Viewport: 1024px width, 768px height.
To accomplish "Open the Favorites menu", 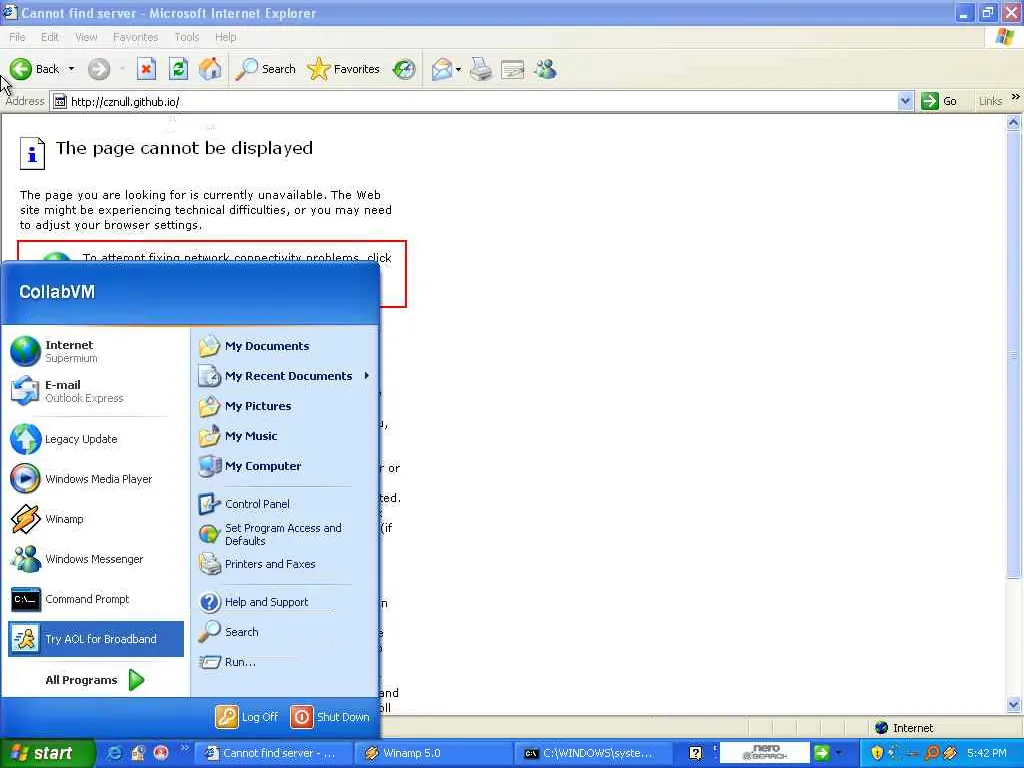I will click(135, 37).
